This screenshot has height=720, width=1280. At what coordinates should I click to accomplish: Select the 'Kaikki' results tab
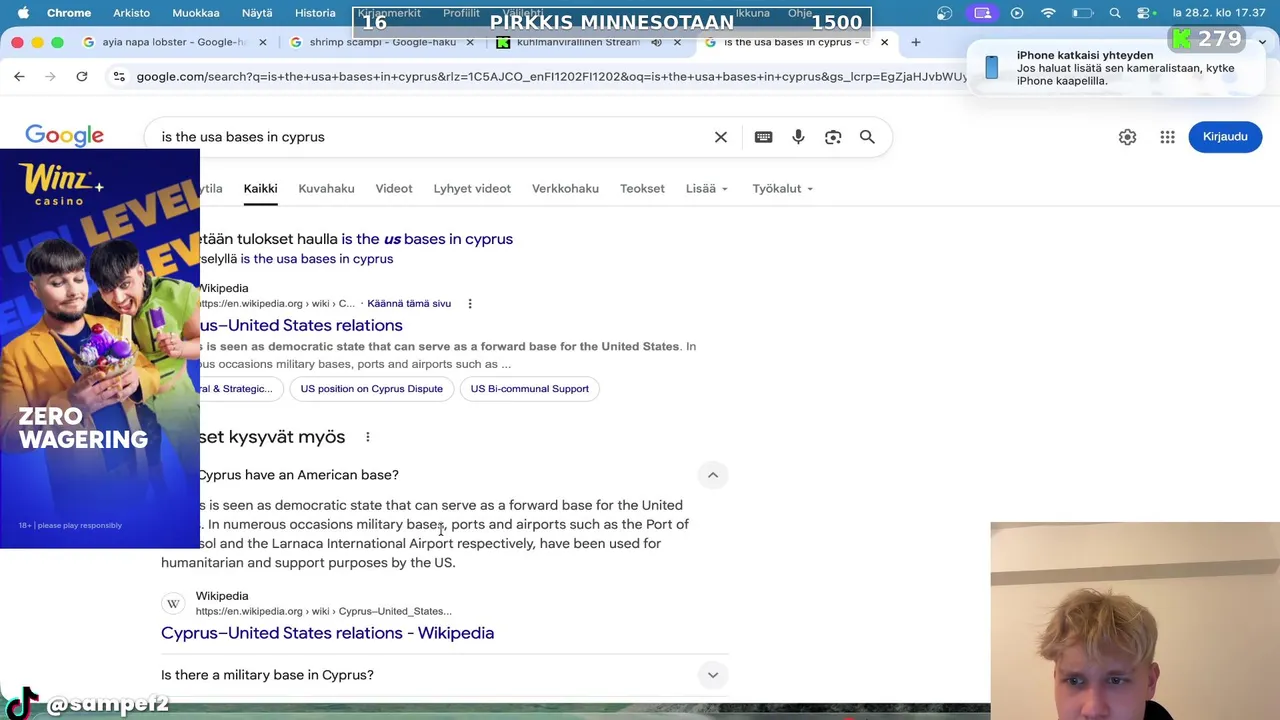[260, 188]
